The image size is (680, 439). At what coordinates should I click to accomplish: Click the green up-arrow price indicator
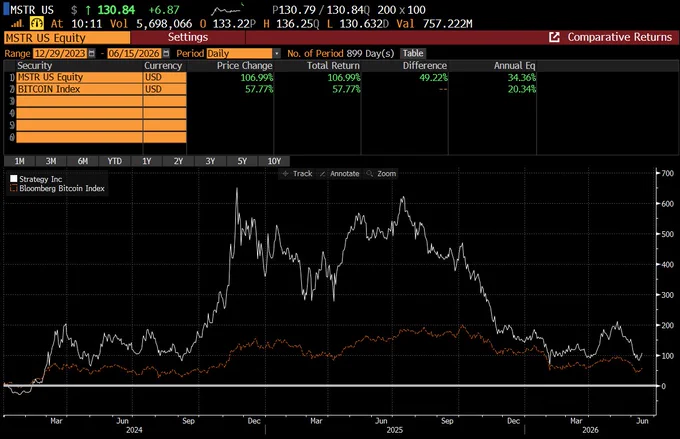(88, 10)
